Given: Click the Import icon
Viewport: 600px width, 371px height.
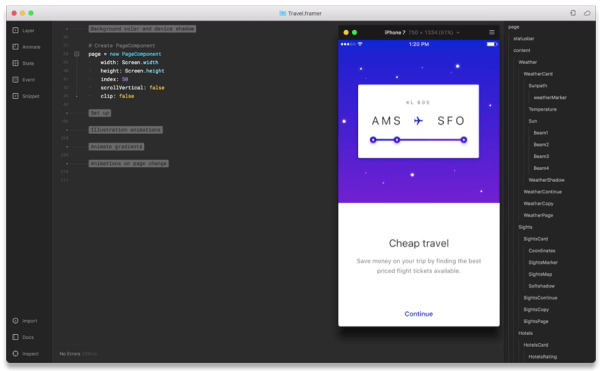Looking at the screenshot, I should pyautogui.click(x=15, y=321).
